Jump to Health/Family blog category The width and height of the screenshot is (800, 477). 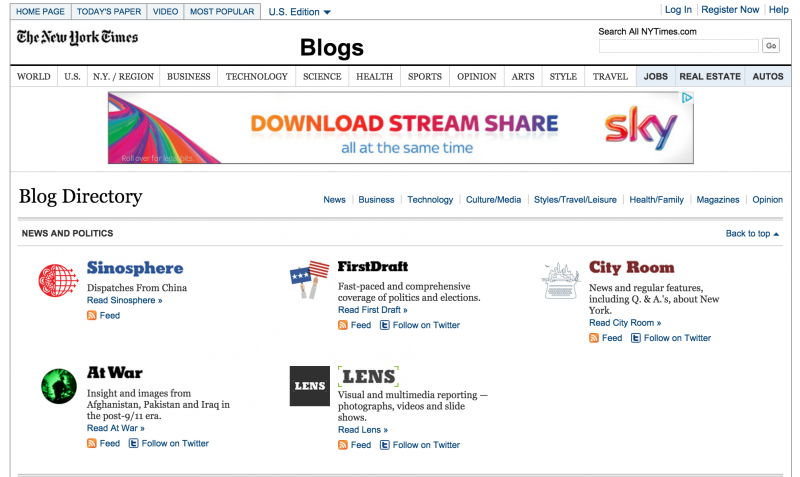click(x=656, y=200)
